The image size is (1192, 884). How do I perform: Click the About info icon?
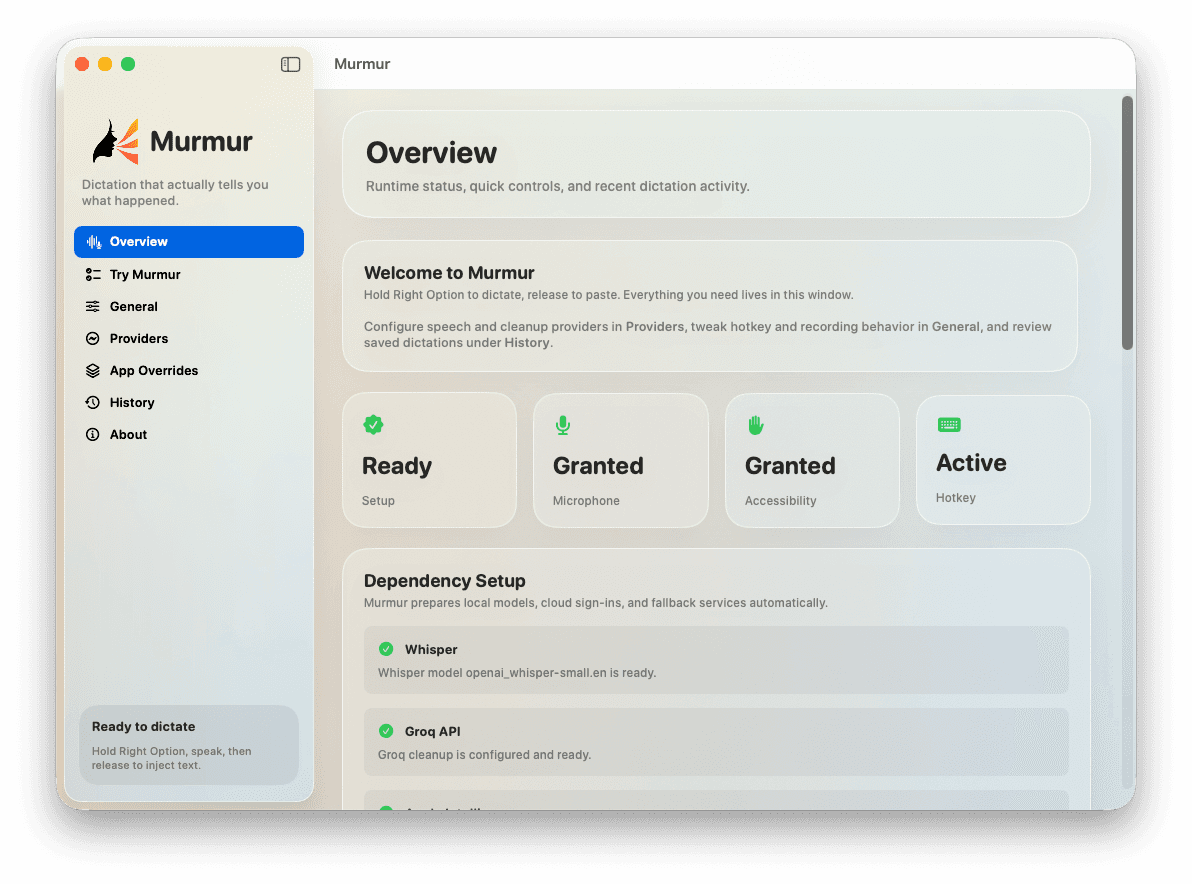[x=94, y=434]
